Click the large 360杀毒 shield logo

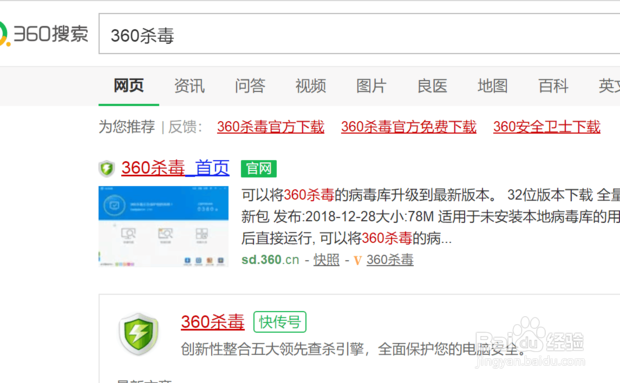pyautogui.click(x=139, y=334)
